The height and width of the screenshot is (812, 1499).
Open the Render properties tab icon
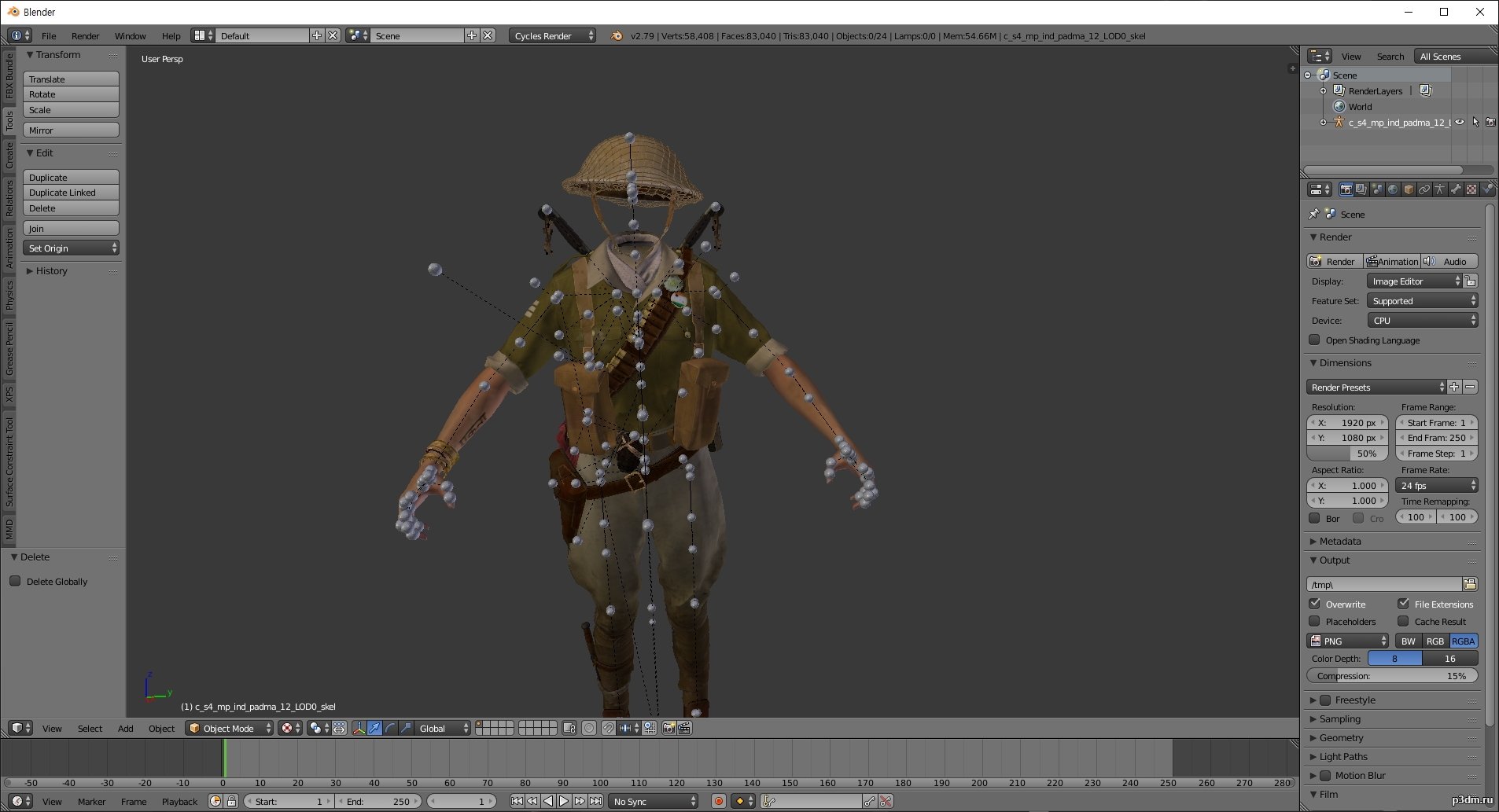pos(1346,189)
